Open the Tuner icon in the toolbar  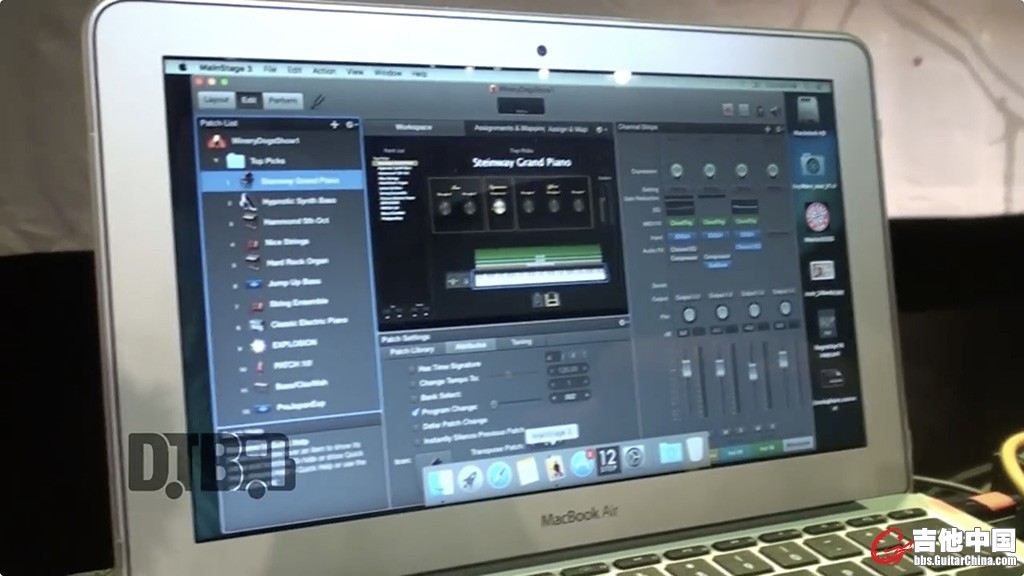tap(317, 103)
